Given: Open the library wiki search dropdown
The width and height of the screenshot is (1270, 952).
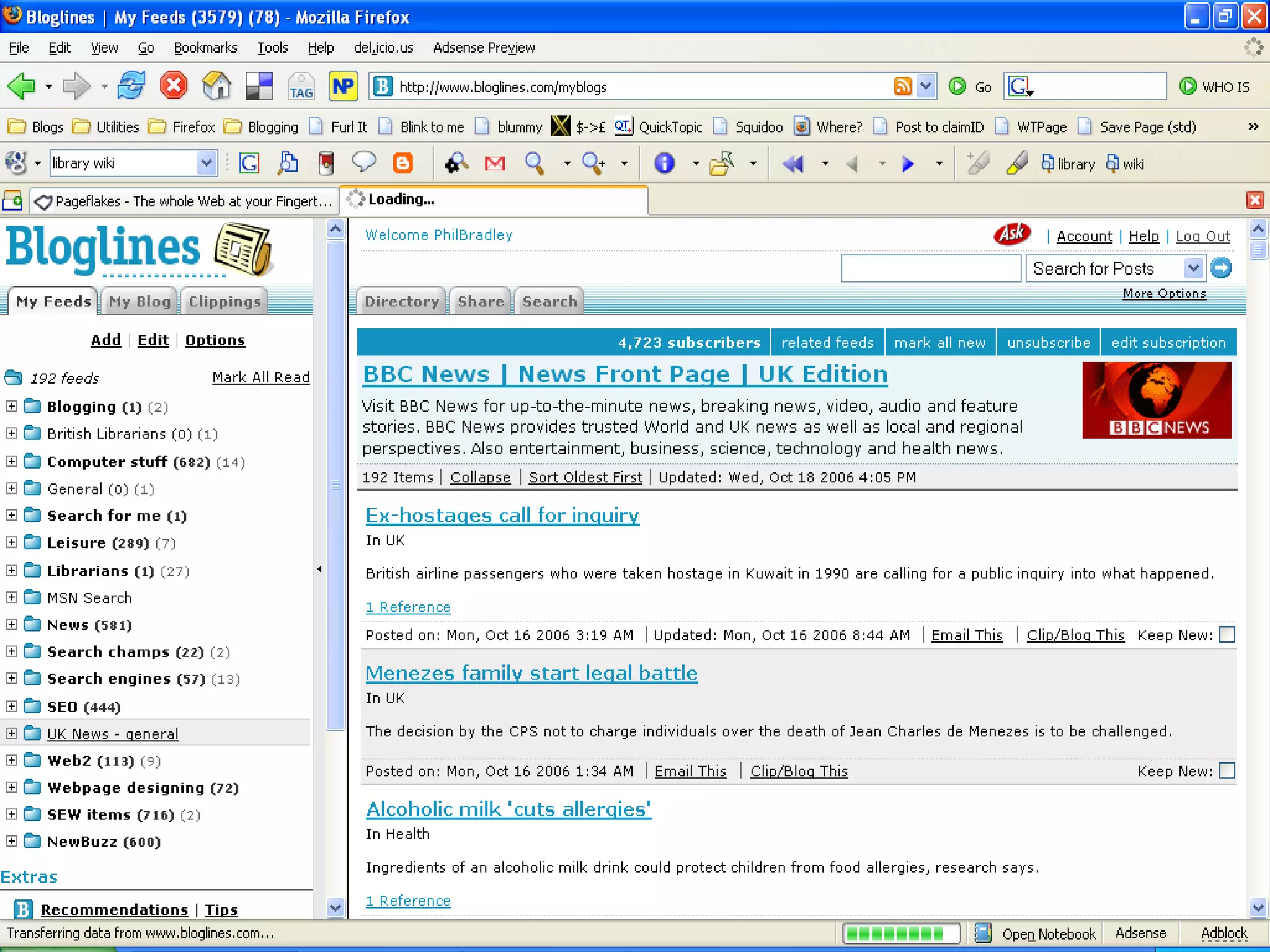Looking at the screenshot, I should click(x=206, y=163).
